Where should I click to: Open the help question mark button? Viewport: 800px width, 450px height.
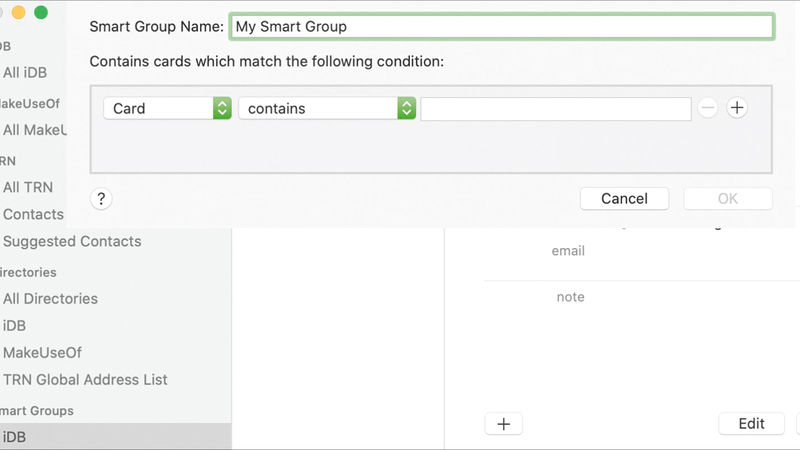click(x=101, y=198)
